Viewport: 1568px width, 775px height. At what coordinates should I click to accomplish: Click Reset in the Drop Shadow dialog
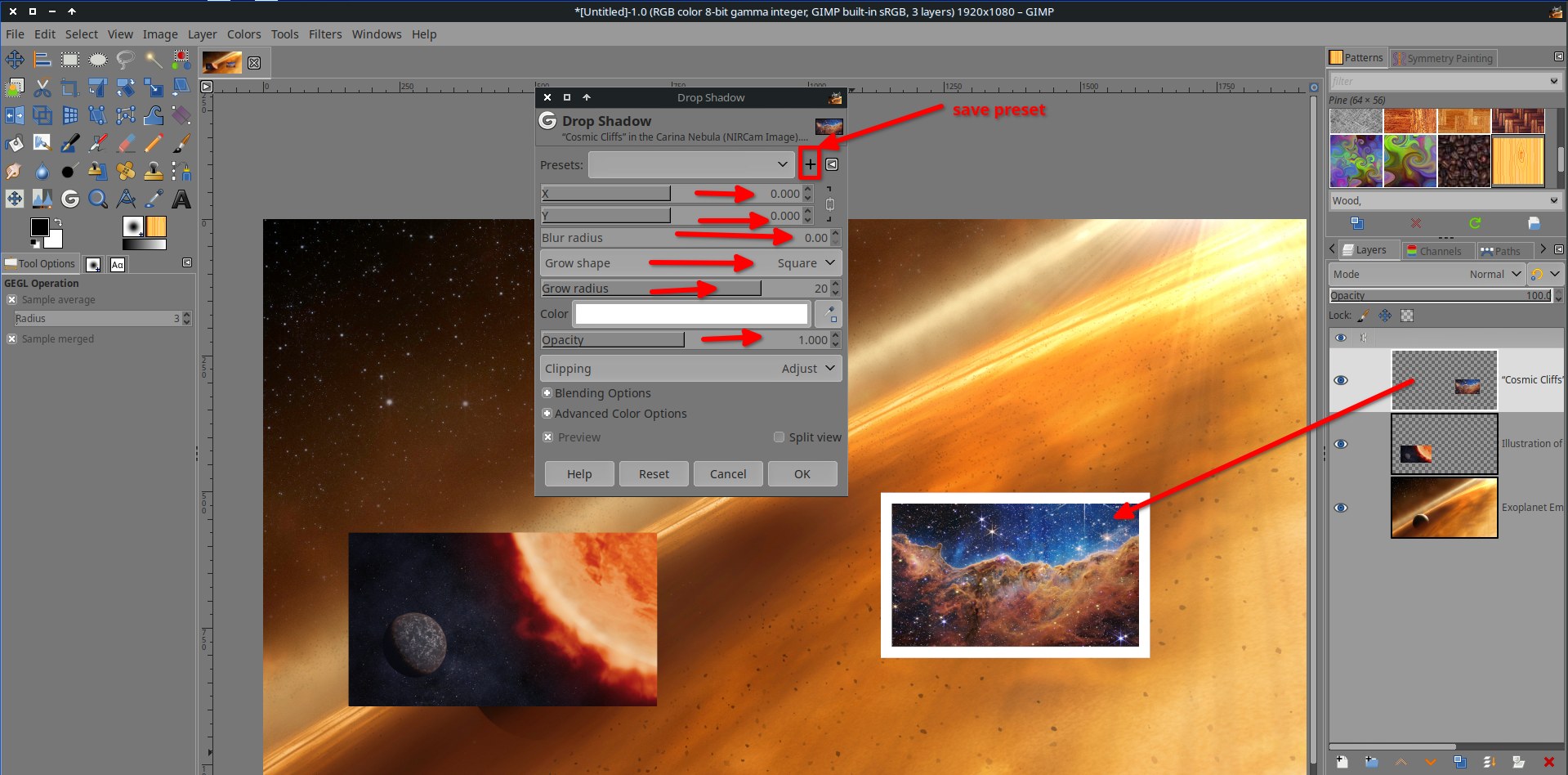(x=654, y=474)
